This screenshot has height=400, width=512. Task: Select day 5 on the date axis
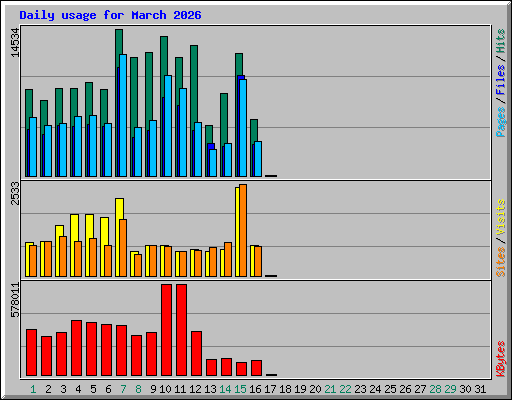[93, 389]
